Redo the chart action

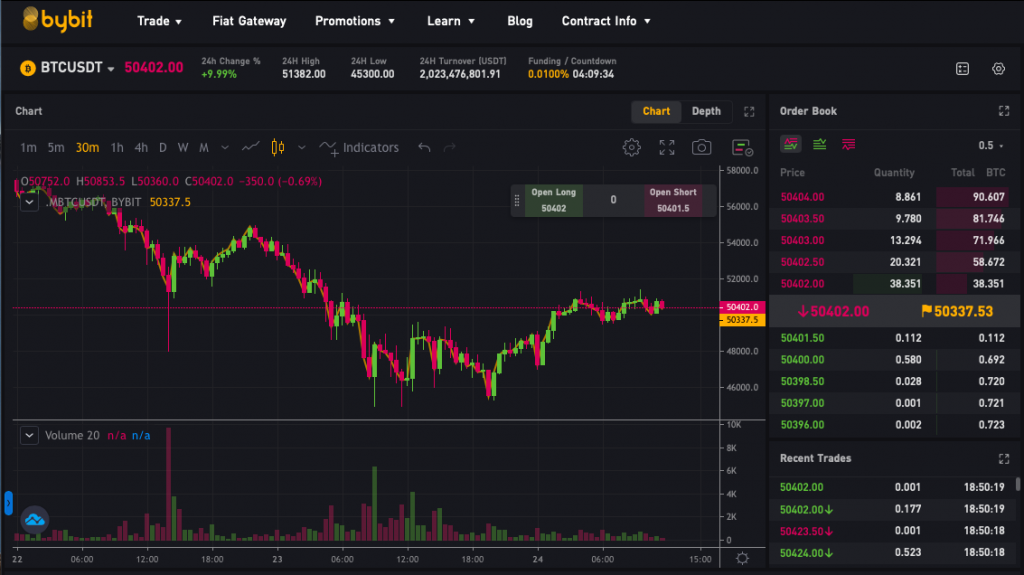[x=449, y=148]
